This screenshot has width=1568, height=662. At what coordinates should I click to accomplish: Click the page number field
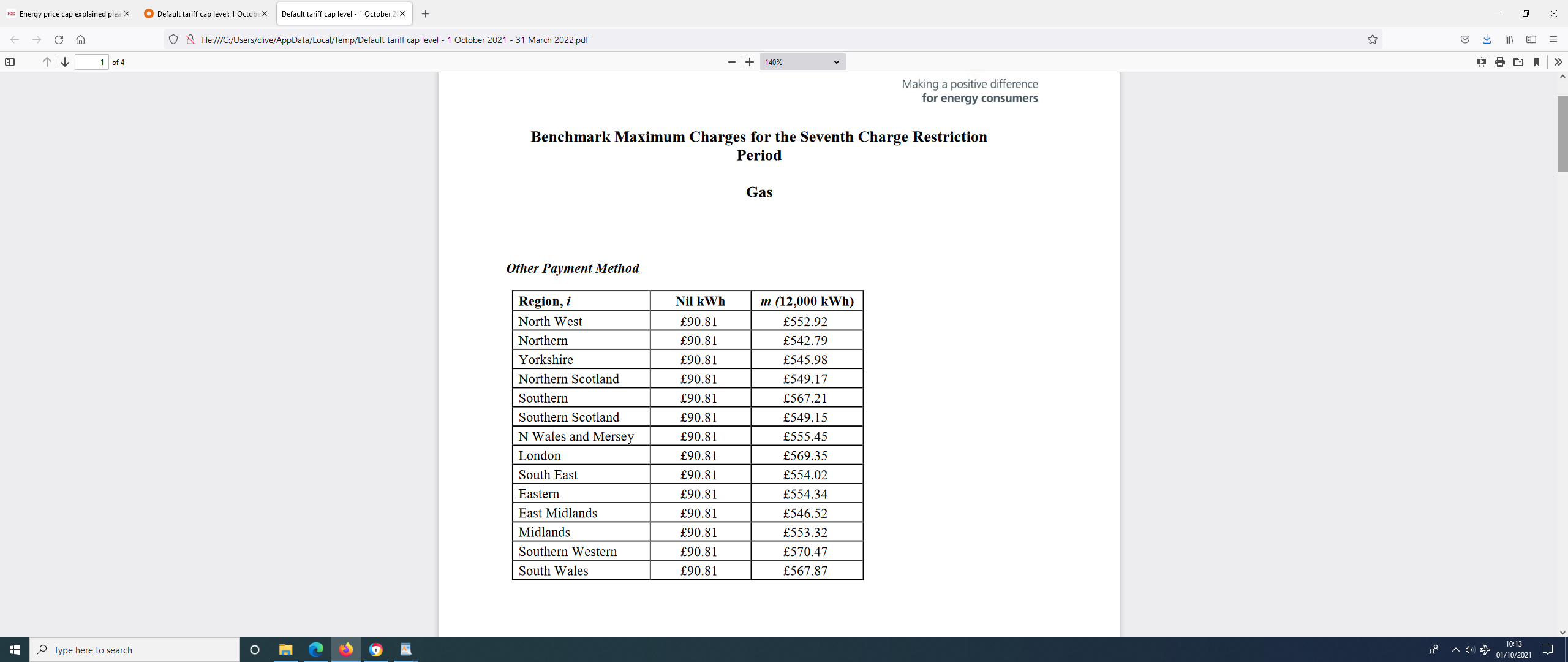point(92,62)
